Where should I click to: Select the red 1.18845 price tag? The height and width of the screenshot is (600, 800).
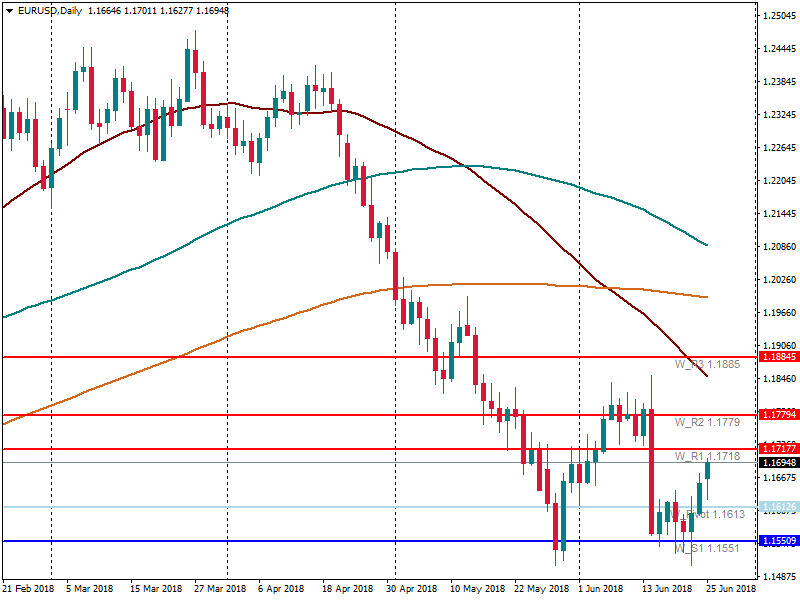(x=779, y=356)
